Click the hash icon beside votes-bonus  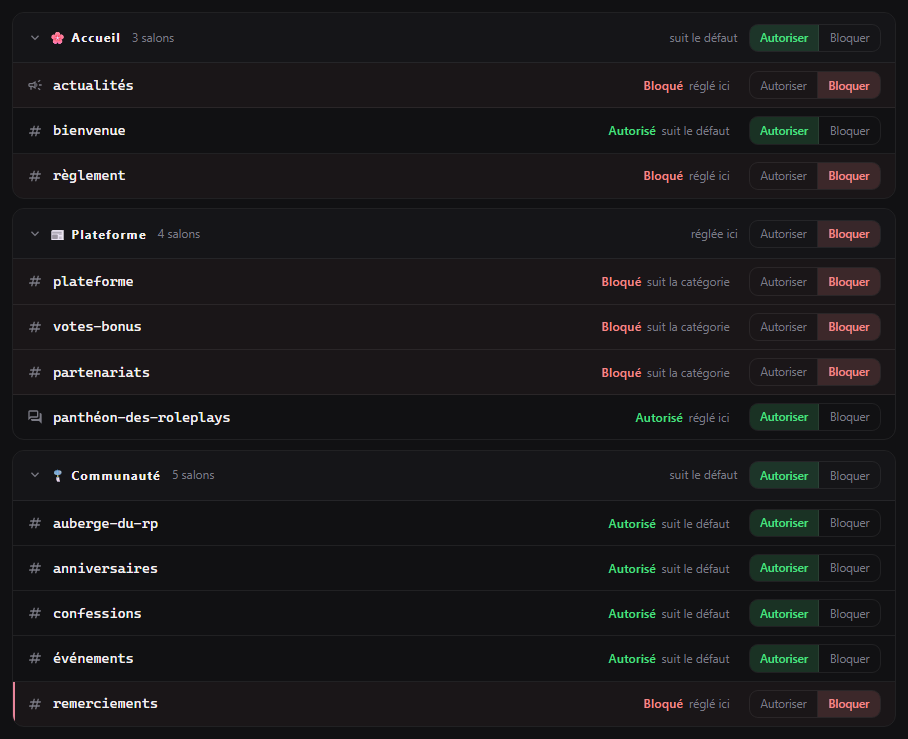coord(35,327)
